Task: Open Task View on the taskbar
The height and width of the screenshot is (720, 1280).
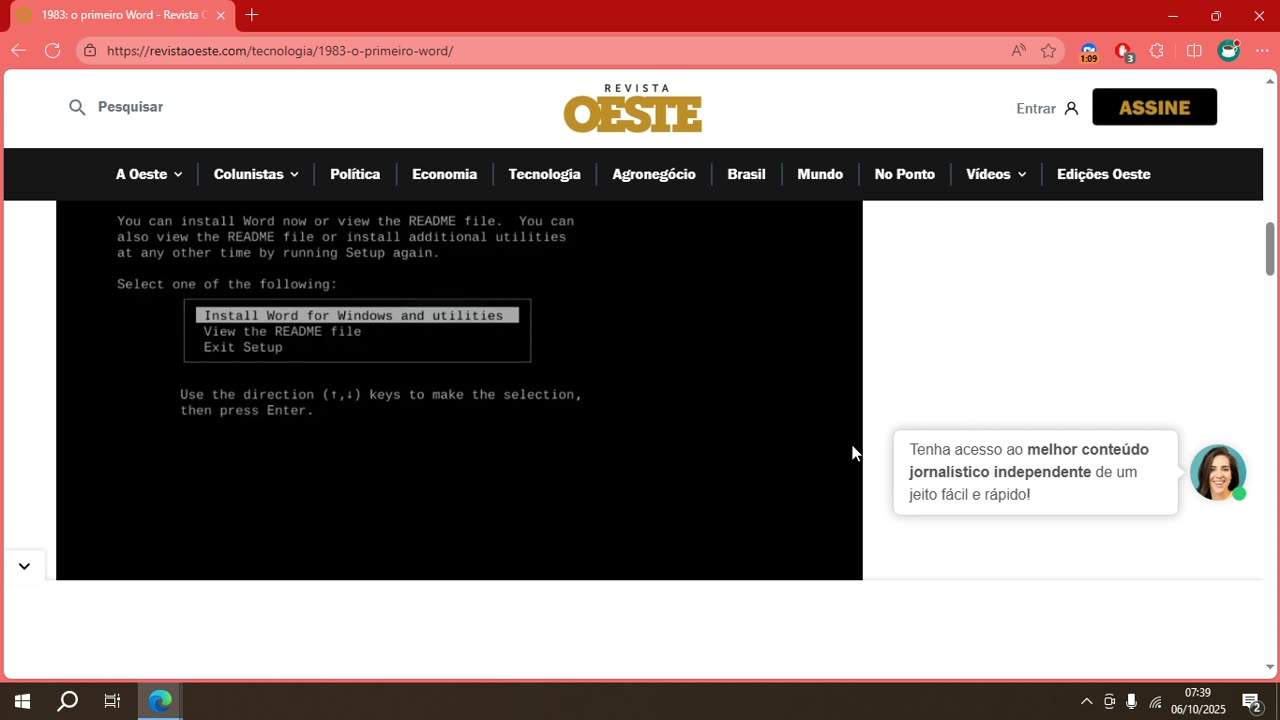Action: click(x=112, y=701)
